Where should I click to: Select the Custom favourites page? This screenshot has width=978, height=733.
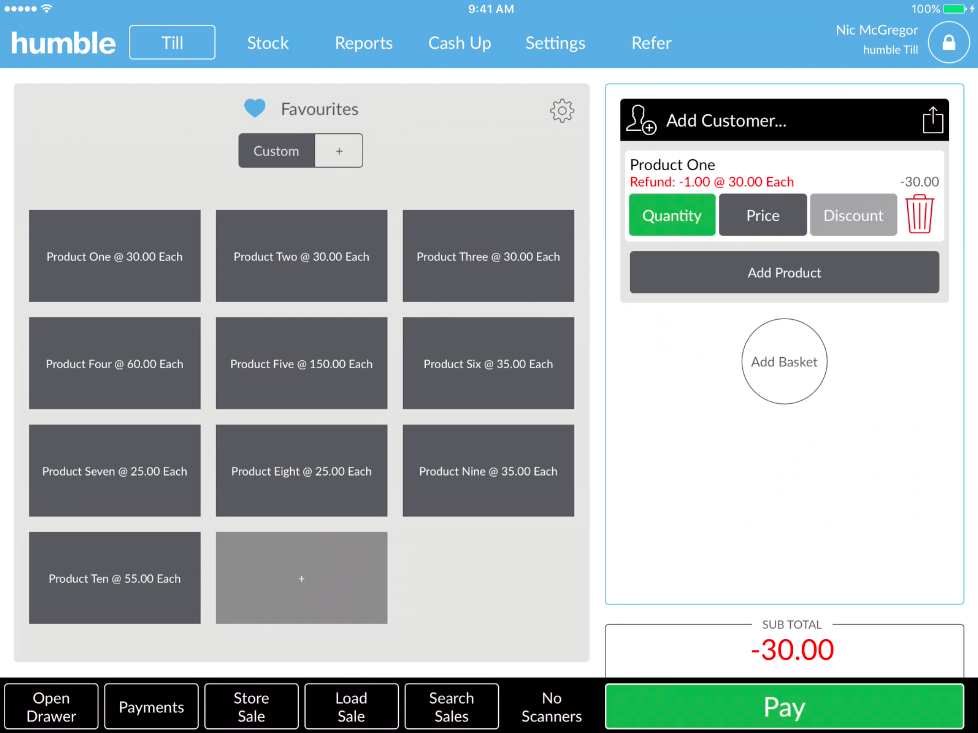[x=276, y=151]
